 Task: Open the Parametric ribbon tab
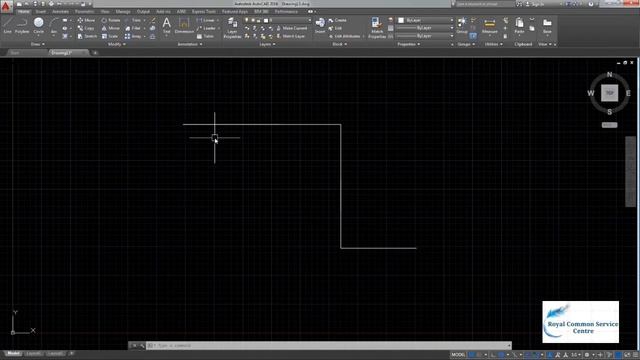pyautogui.click(x=84, y=12)
